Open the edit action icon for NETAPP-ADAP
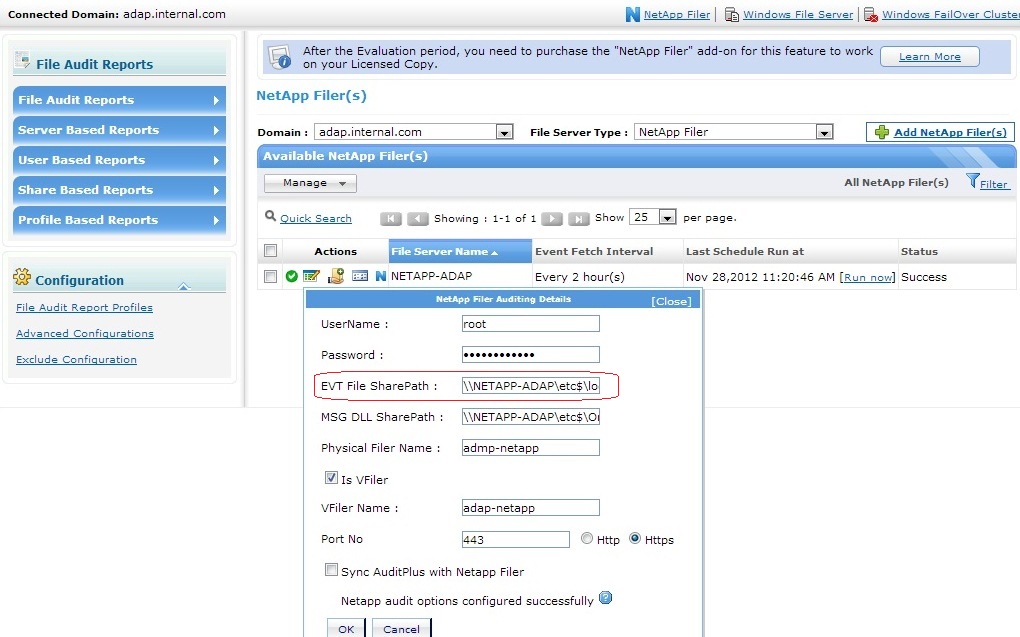Viewport: 1020px width, 637px height. 311,275
